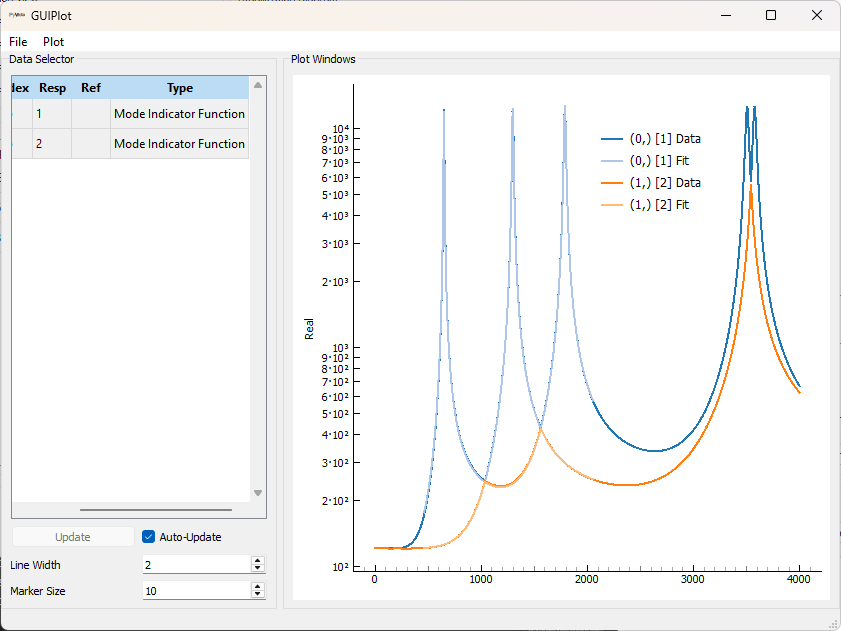Decrease Line Width with the down arrow
This screenshot has width=841, height=631.
257,569
